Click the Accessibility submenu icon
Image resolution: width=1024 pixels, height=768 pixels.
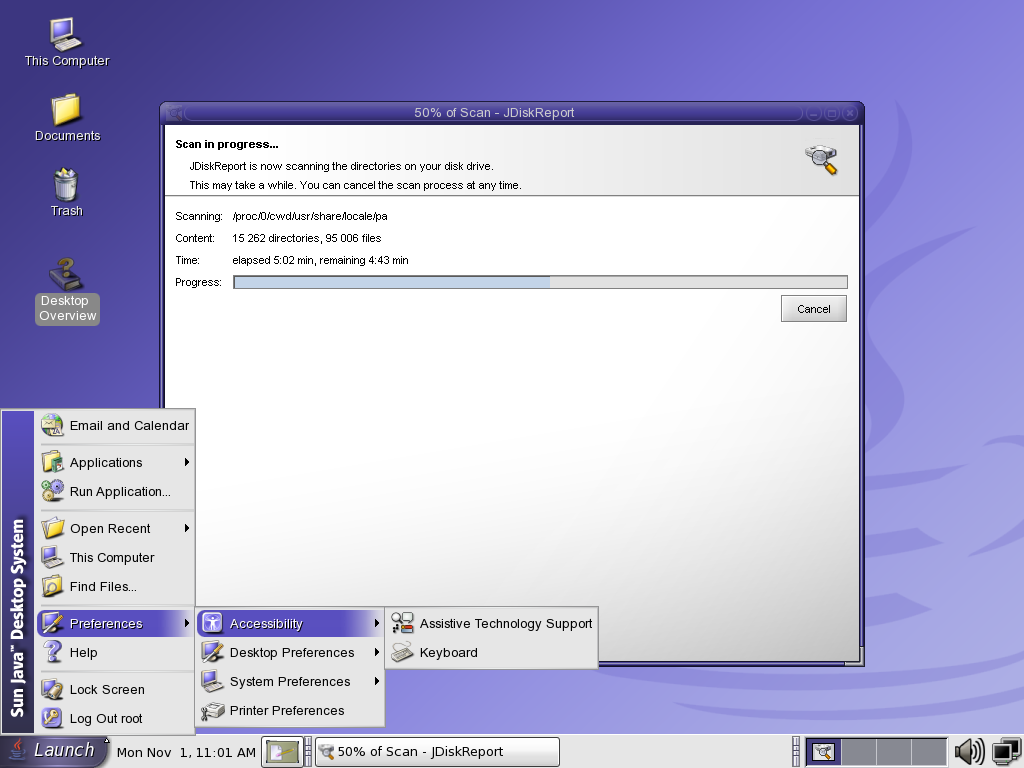pyautogui.click(x=212, y=623)
